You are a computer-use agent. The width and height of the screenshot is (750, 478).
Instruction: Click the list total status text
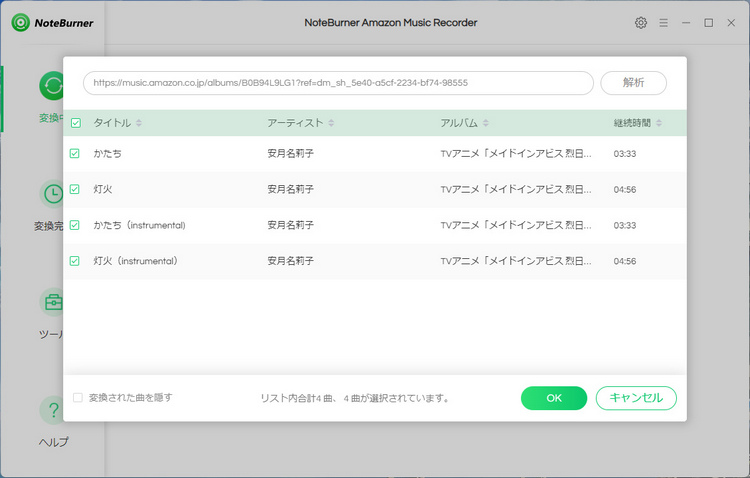pos(355,398)
